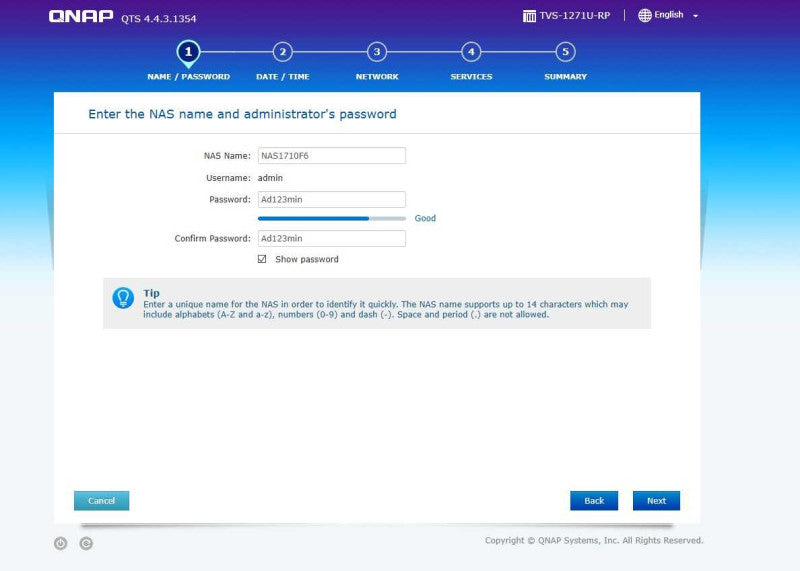Jump to step 5 Summary

565,52
